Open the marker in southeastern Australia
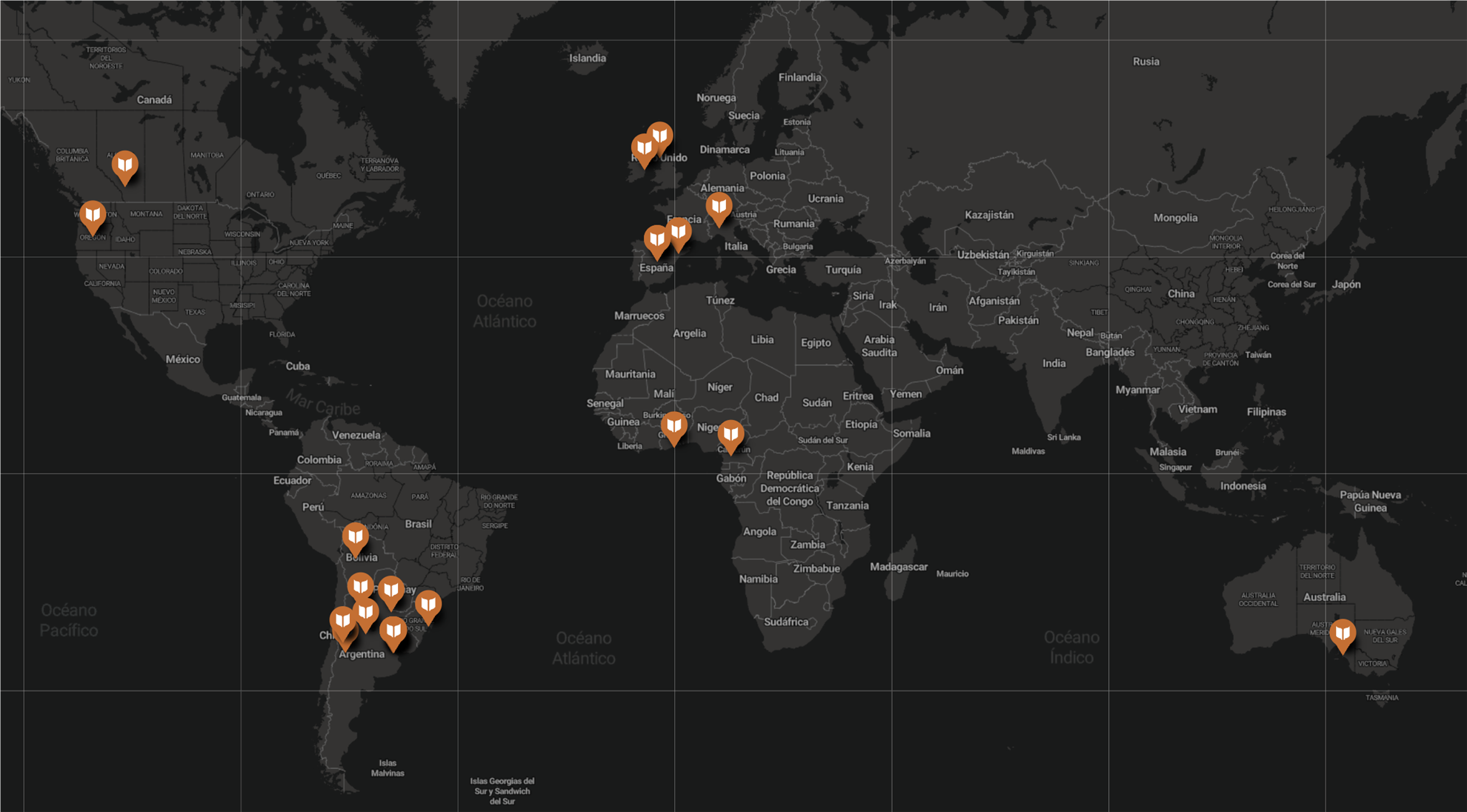Viewport: 1467px width, 812px height. click(1343, 635)
